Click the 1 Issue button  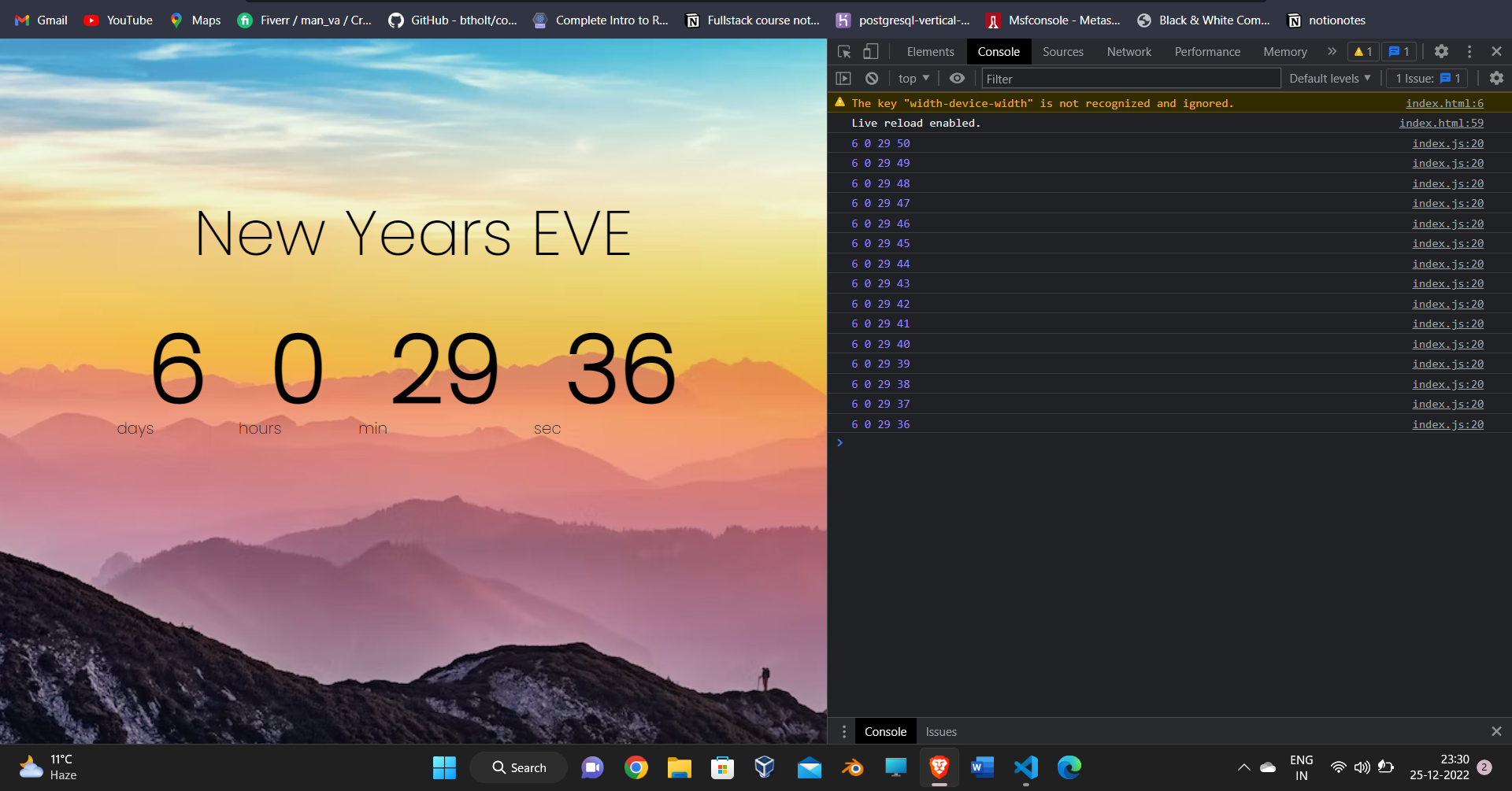(1427, 79)
